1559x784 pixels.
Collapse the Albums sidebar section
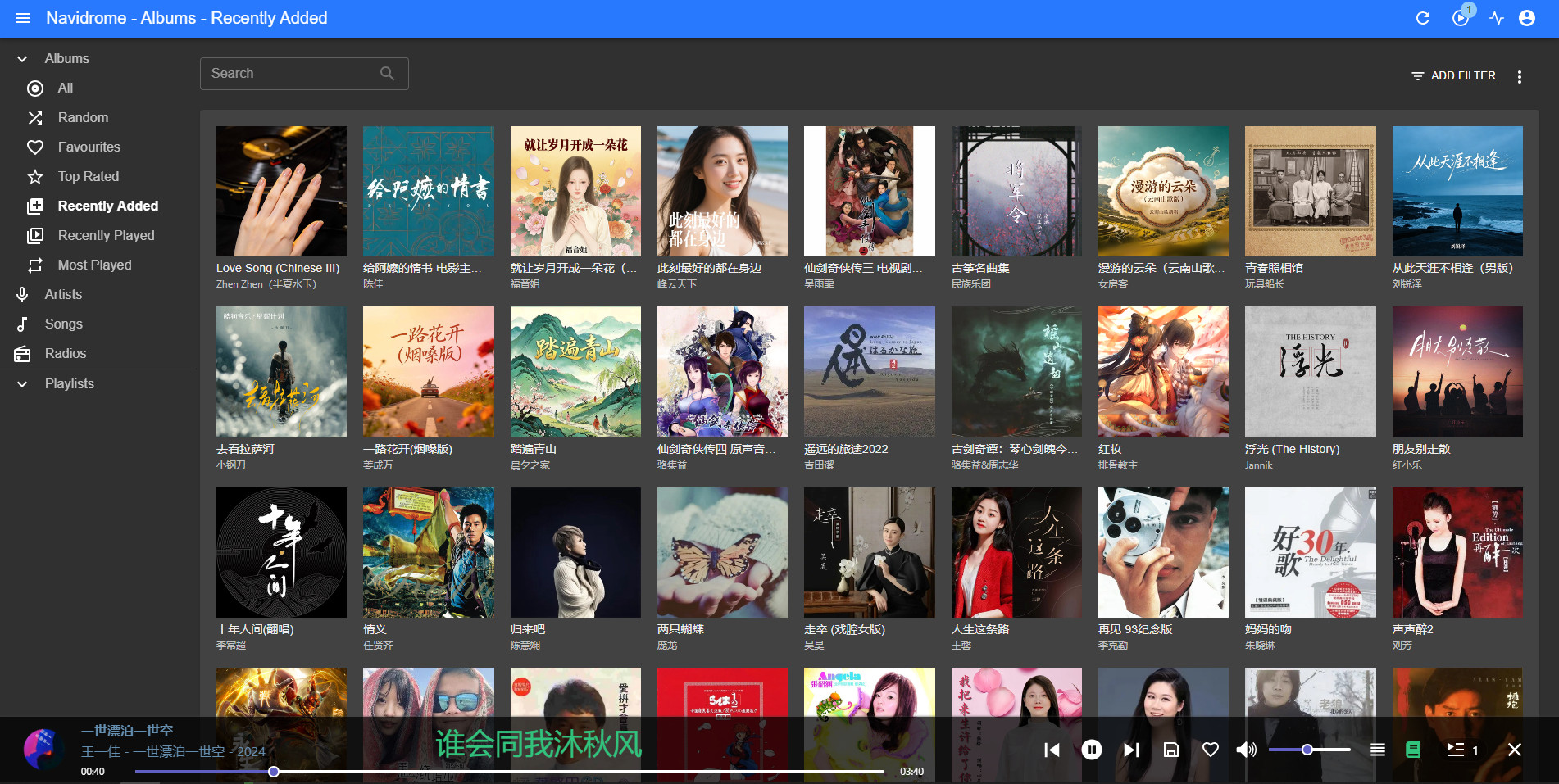coord(22,59)
